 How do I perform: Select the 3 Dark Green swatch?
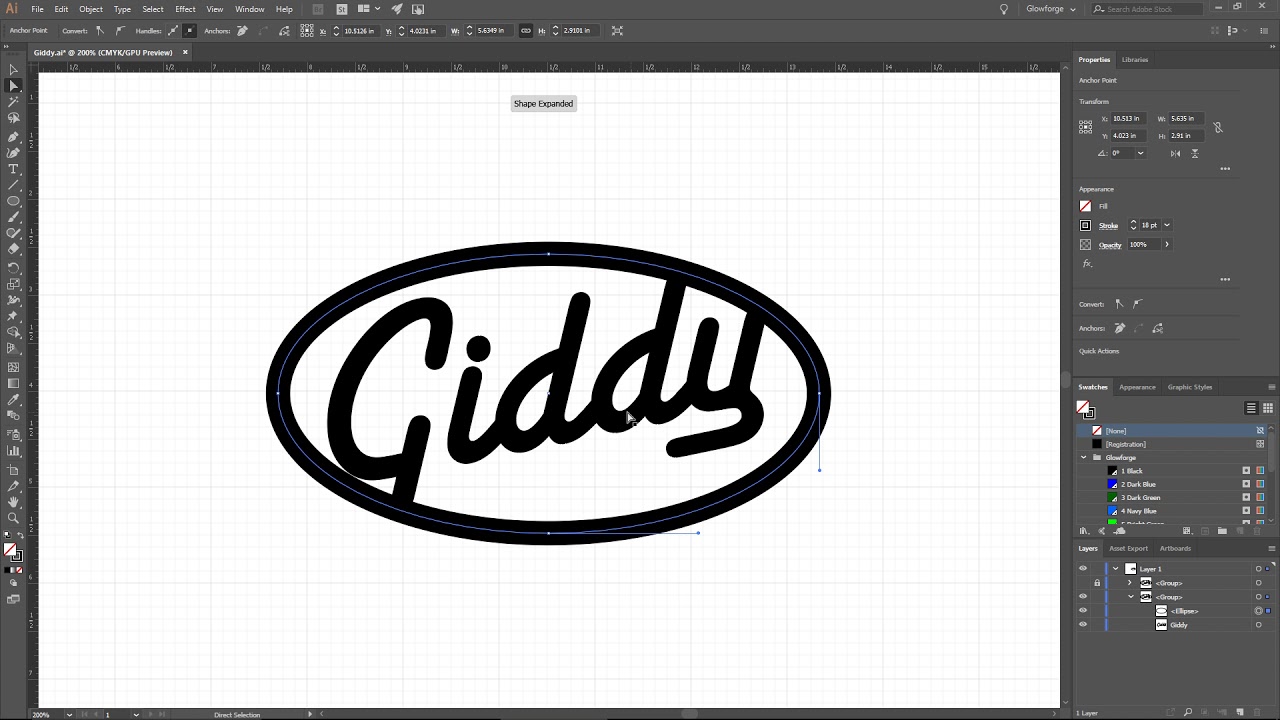(1172, 498)
